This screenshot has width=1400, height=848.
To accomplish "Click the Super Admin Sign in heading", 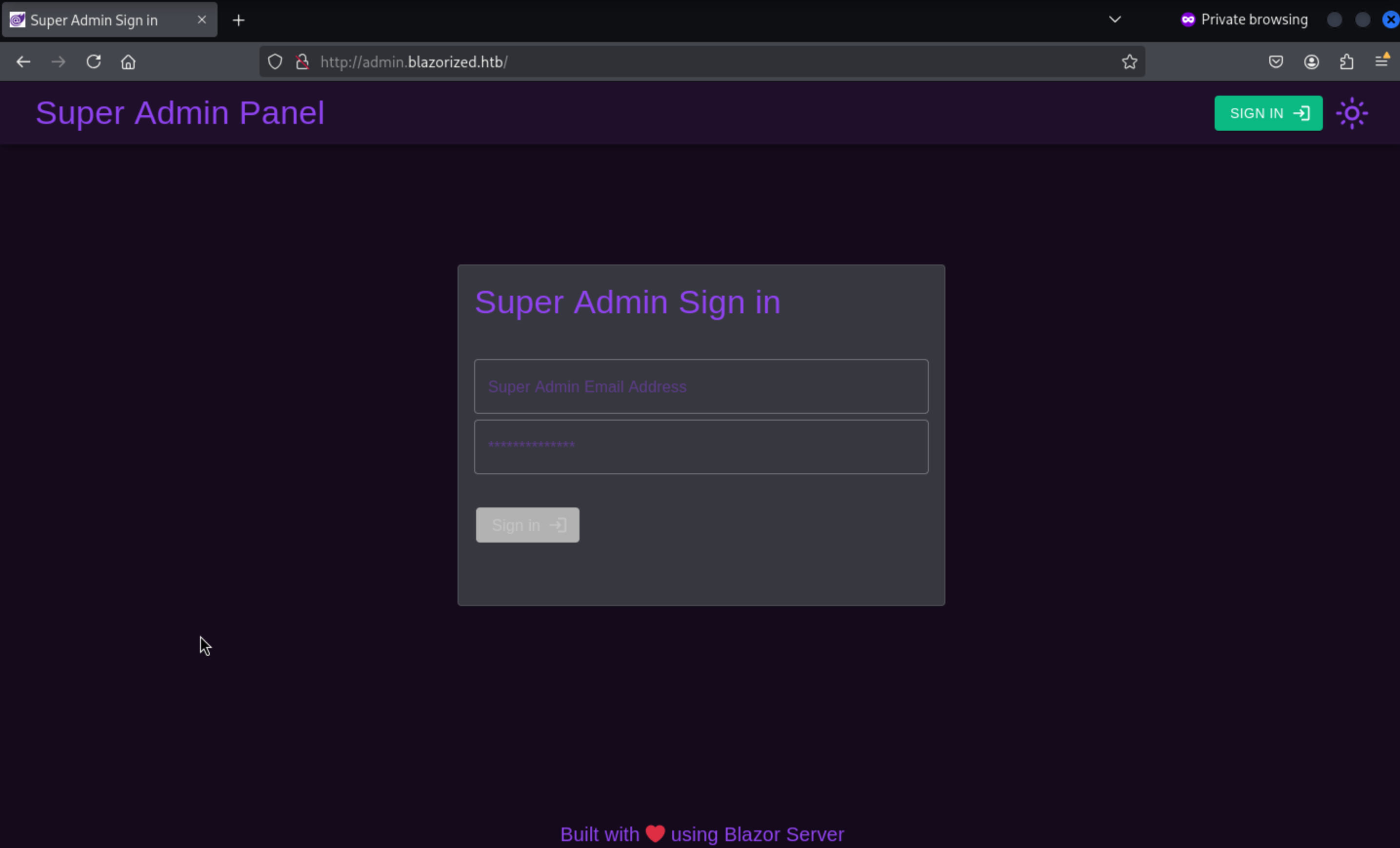I will point(627,303).
